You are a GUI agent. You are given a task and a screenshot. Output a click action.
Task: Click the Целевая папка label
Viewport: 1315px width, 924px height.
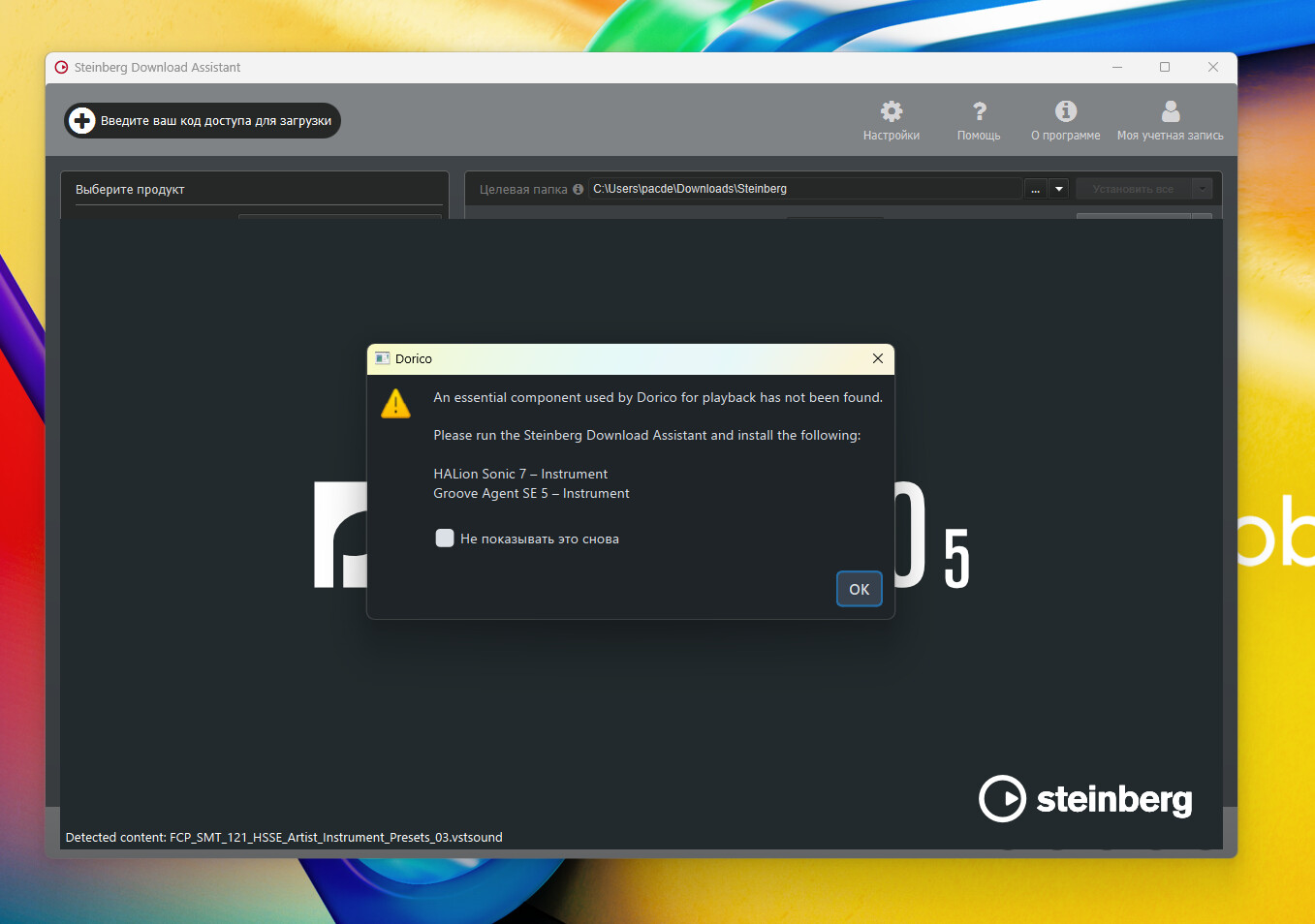[x=523, y=189]
